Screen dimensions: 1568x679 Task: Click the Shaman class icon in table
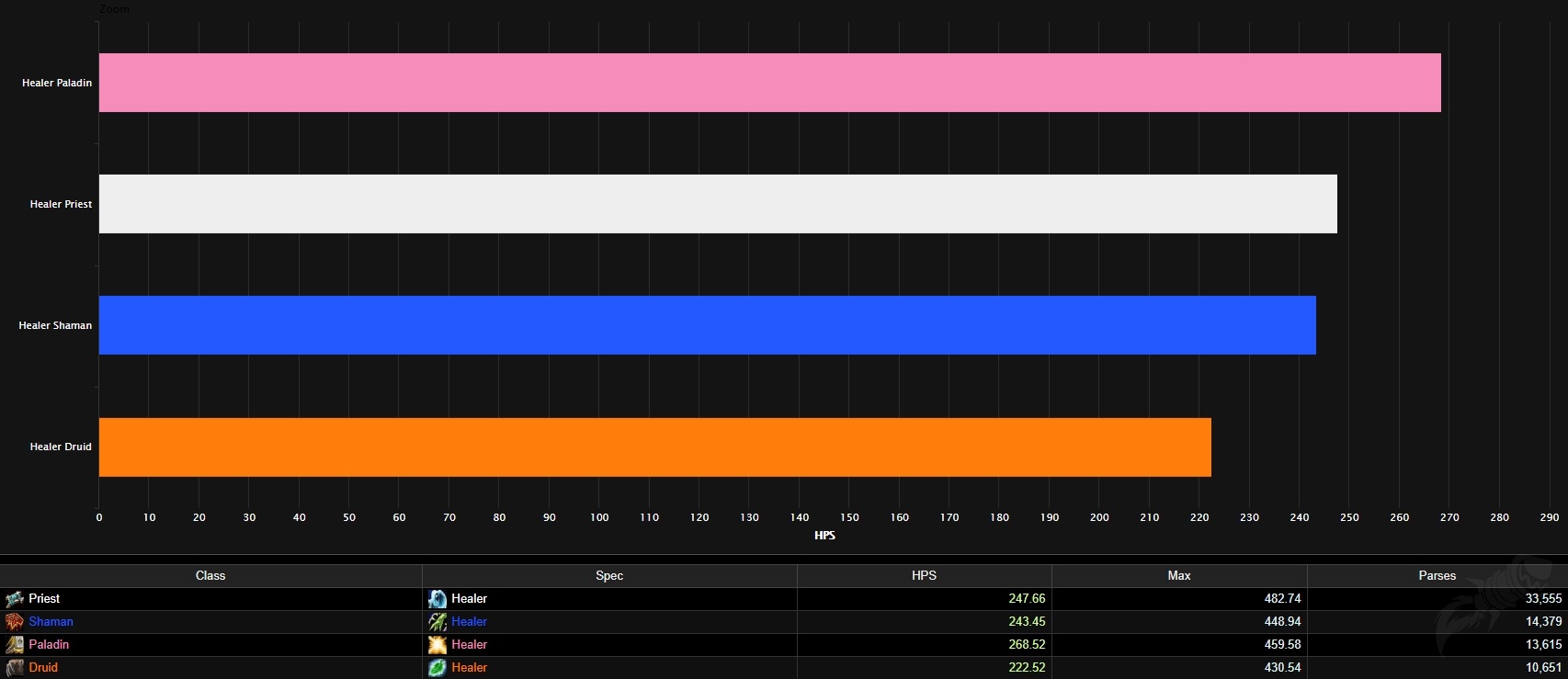pyautogui.click(x=15, y=622)
